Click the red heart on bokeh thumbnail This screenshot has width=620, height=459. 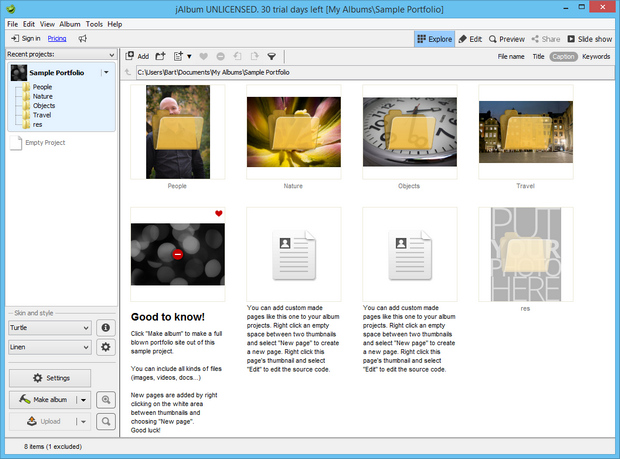219,213
